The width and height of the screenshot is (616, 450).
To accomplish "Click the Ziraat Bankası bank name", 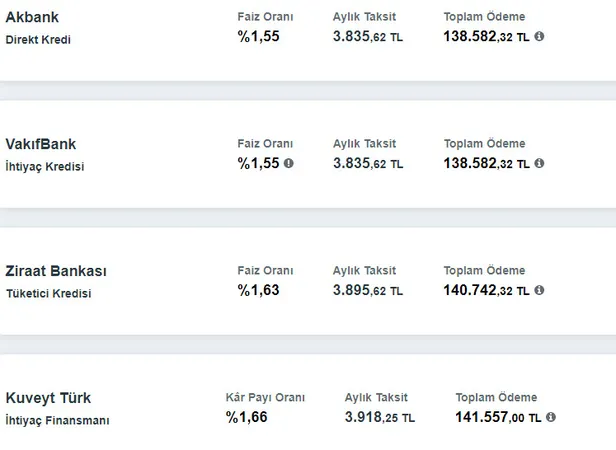I will (x=56, y=271).
